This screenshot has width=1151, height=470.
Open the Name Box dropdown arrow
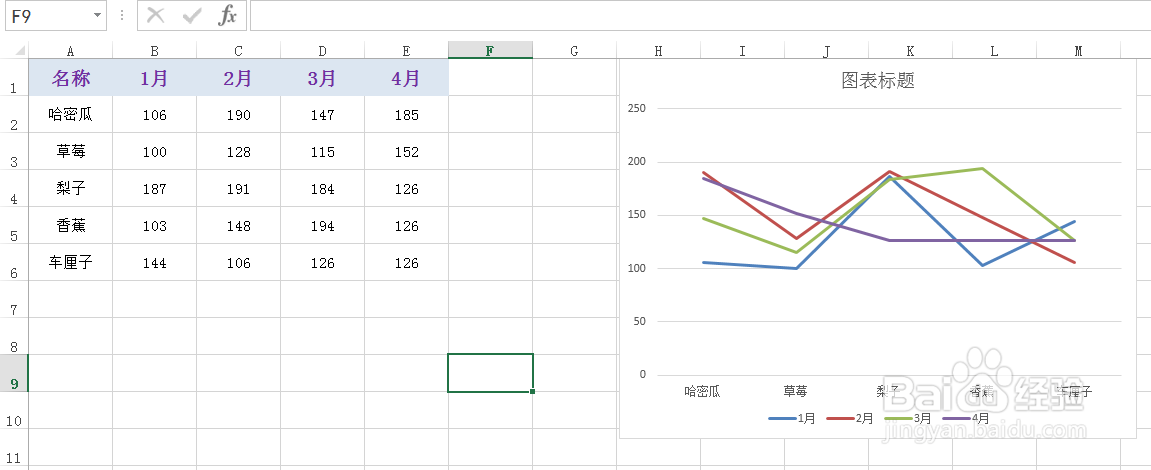[x=97, y=16]
